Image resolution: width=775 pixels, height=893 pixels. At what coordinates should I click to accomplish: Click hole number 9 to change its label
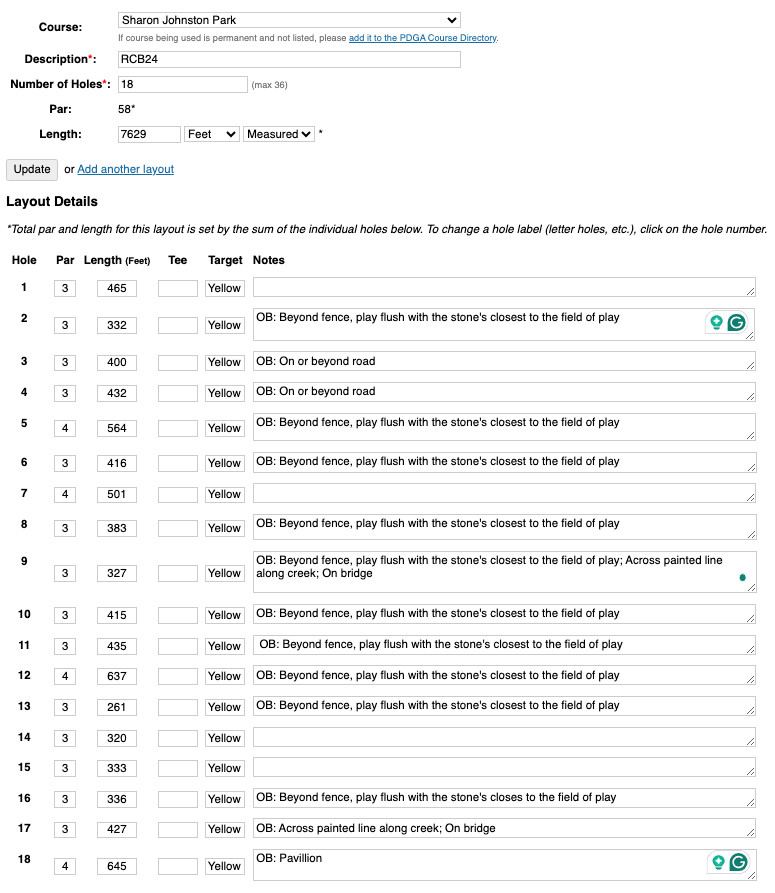click(24, 561)
